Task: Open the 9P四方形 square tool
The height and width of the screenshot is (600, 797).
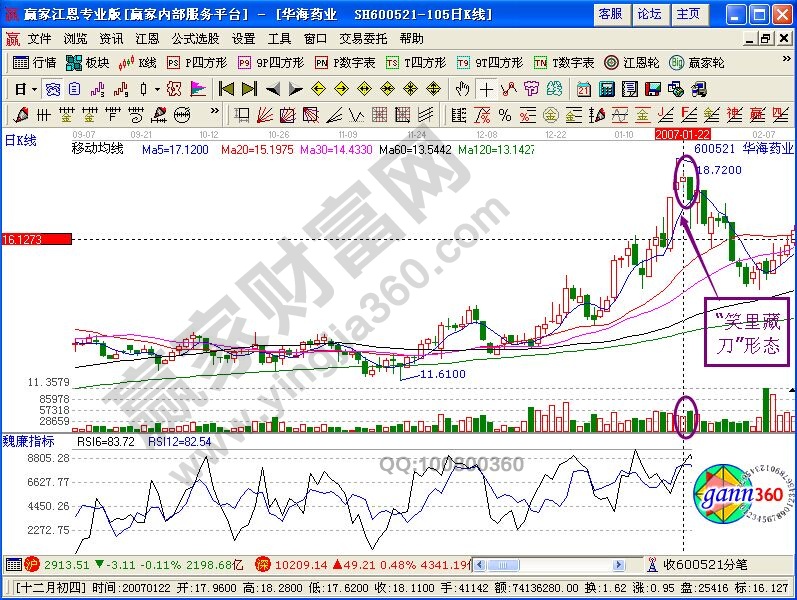Action: (x=271, y=63)
